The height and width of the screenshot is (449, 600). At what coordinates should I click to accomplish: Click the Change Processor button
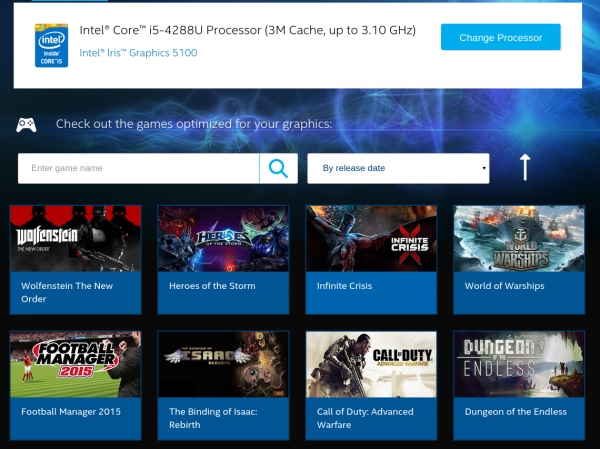tap(501, 37)
